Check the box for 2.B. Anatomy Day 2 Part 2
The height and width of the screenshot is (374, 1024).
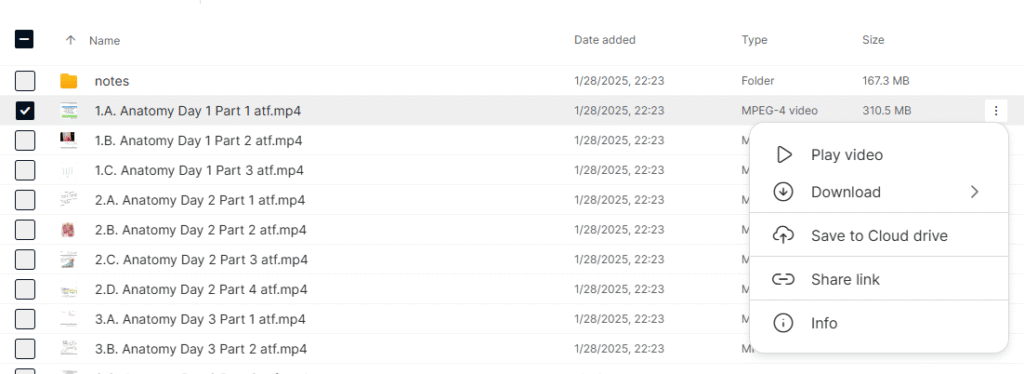click(25, 230)
